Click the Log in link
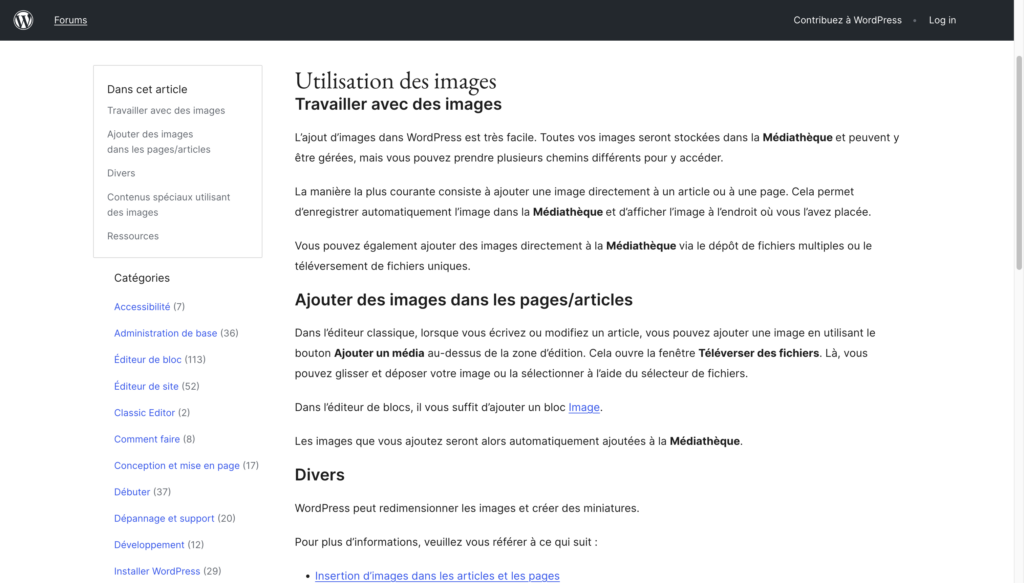 pyautogui.click(x=942, y=20)
